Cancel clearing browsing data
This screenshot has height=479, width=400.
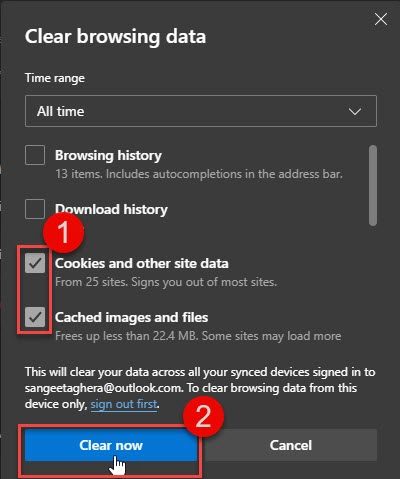(x=291, y=445)
